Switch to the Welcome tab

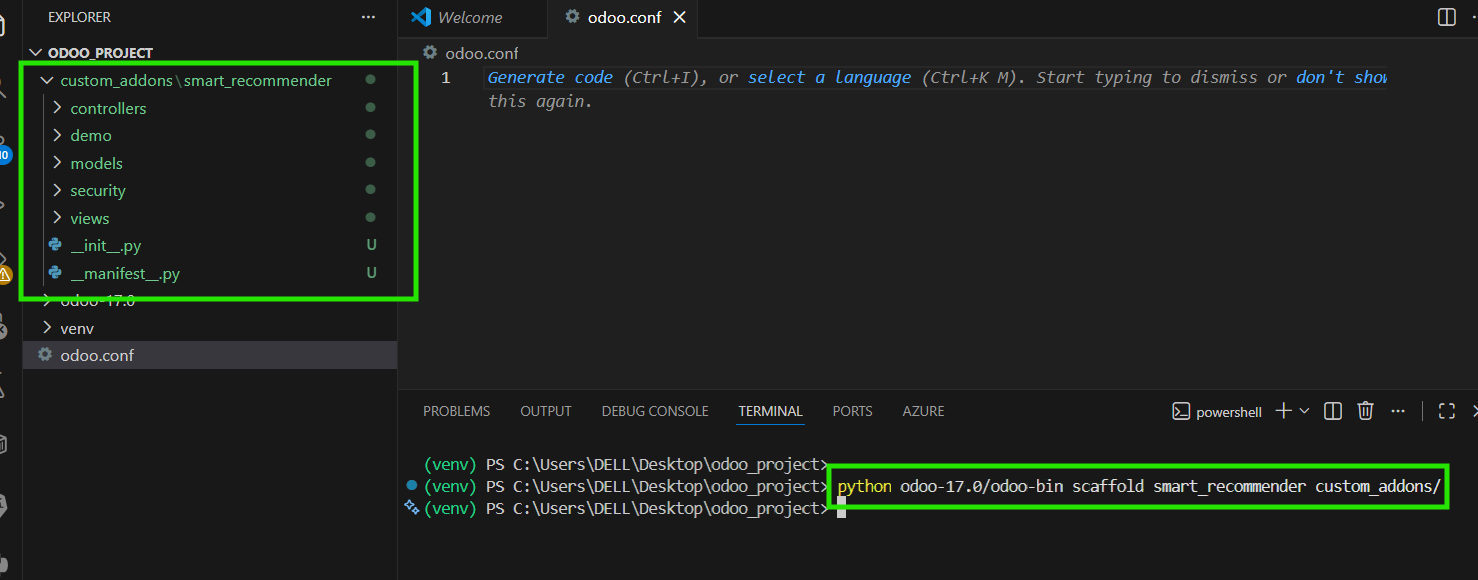click(x=469, y=17)
